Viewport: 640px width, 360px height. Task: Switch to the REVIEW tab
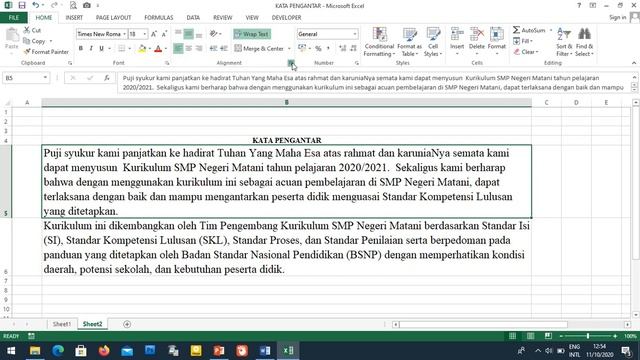coord(222,18)
